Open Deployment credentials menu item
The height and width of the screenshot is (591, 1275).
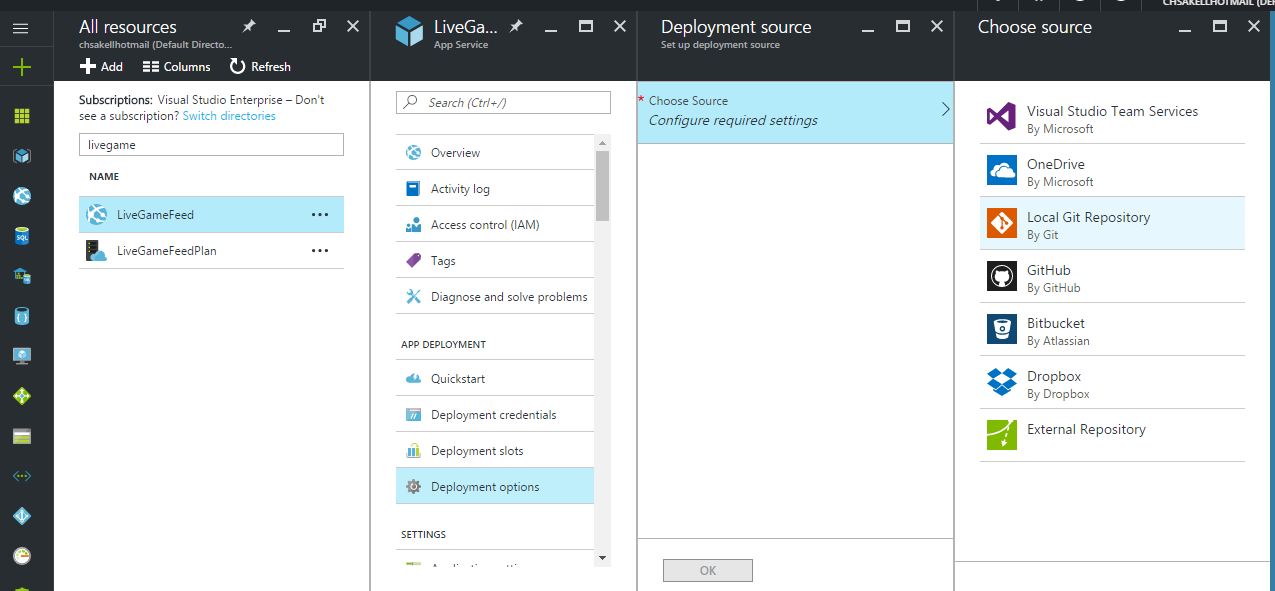[493, 415]
